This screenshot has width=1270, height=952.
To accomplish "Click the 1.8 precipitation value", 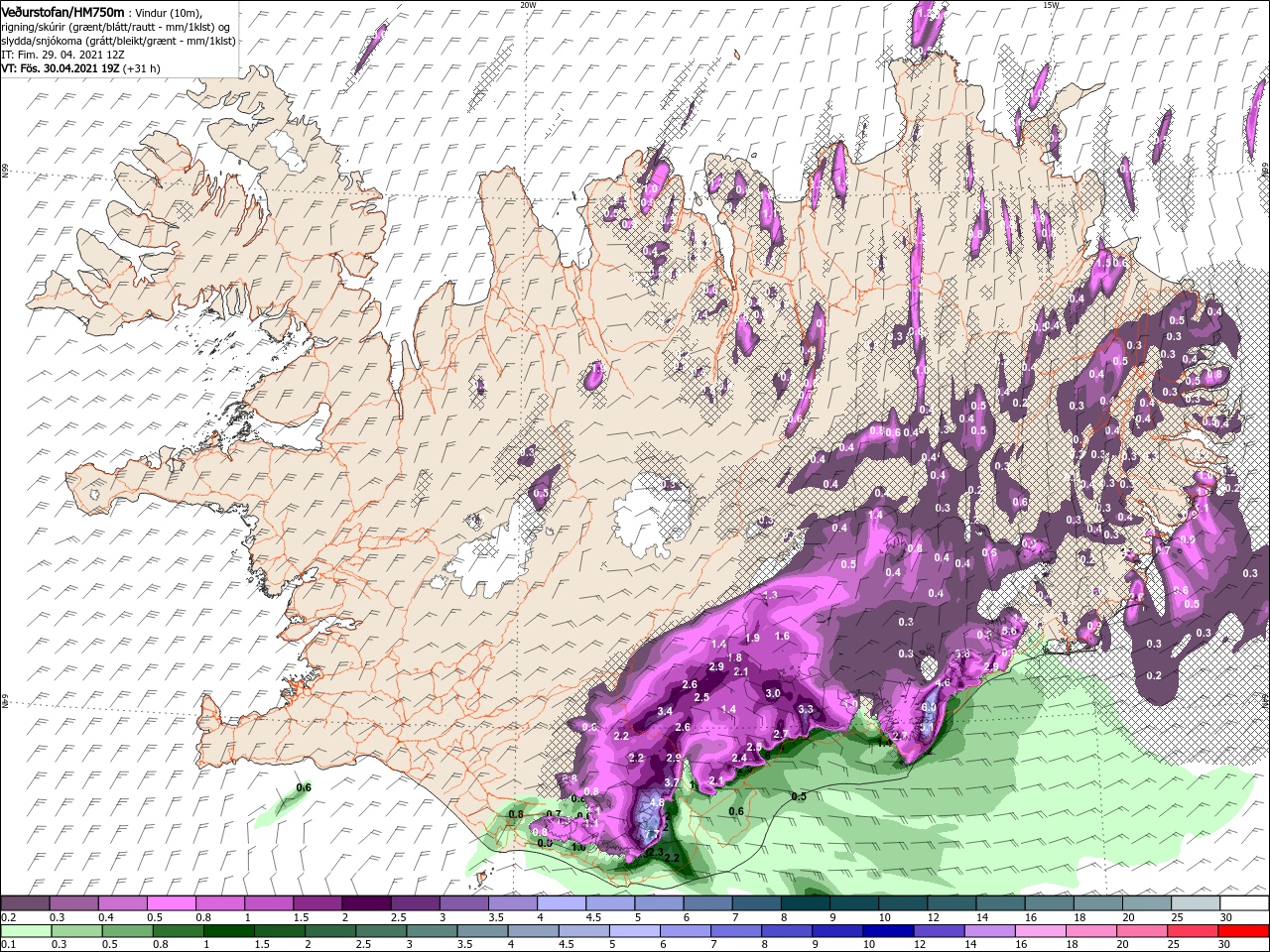I will (x=735, y=657).
